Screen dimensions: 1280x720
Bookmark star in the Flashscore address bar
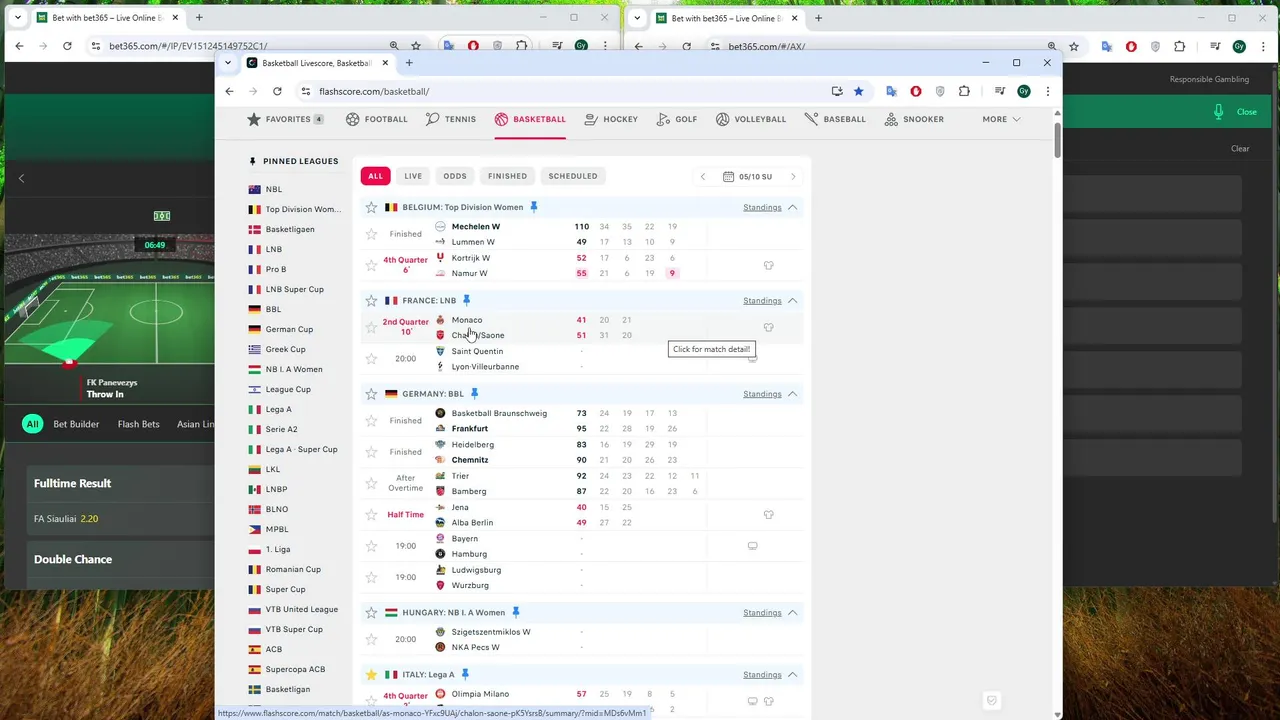click(859, 91)
